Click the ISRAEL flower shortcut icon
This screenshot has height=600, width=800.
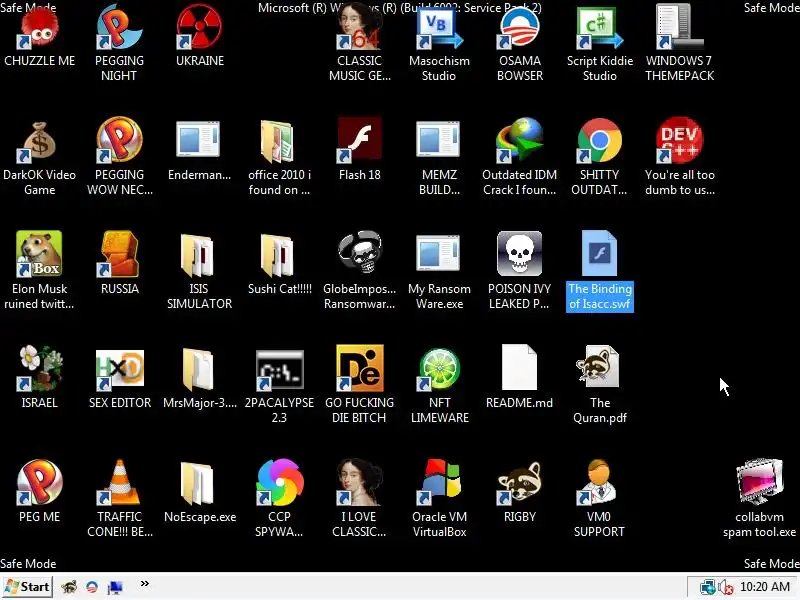[x=39, y=368]
